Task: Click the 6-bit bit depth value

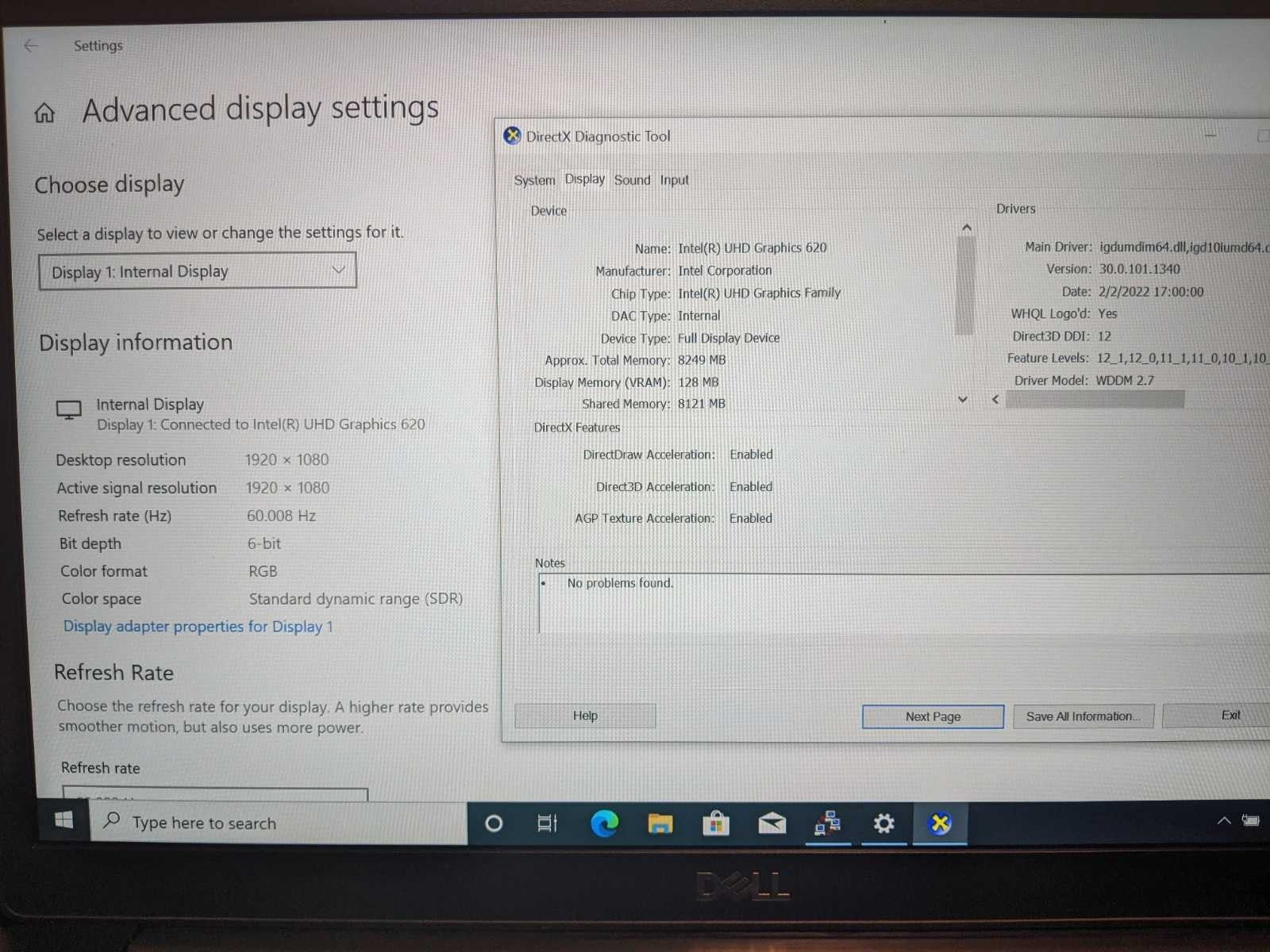Action: point(264,543)
